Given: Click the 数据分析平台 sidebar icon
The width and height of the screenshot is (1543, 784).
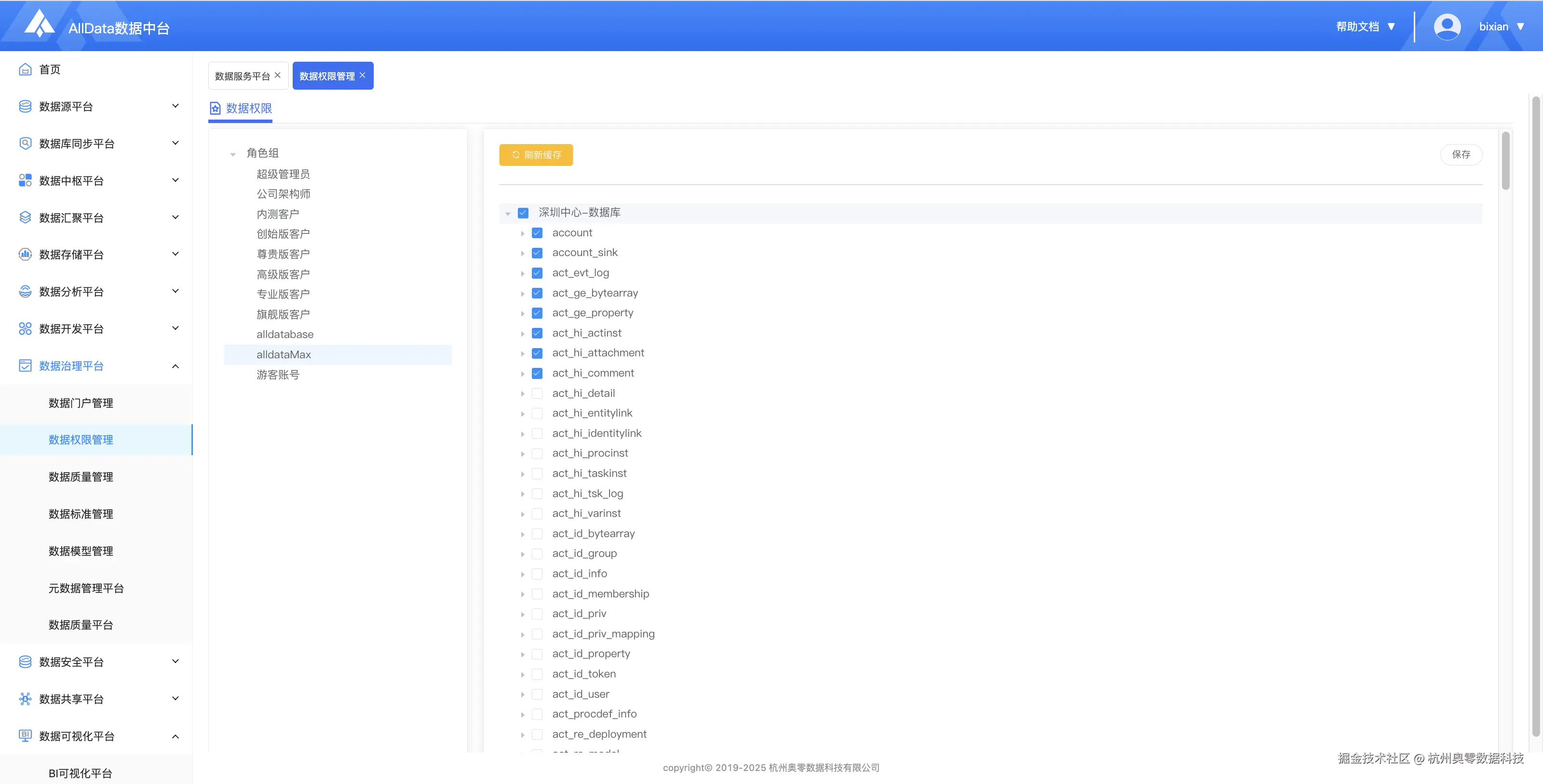Looking at the screenshot, I should coord(25,292).
